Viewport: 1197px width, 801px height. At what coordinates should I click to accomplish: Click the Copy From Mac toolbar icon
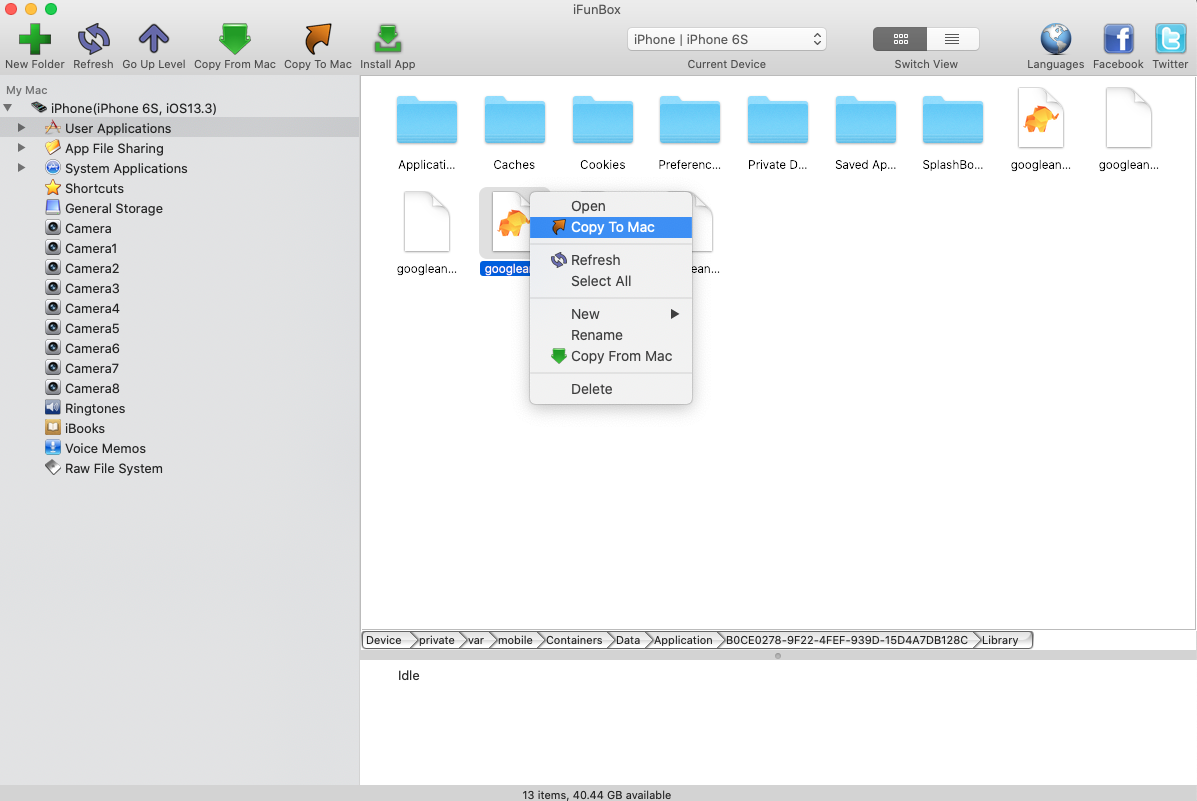[x=234, y=39]
